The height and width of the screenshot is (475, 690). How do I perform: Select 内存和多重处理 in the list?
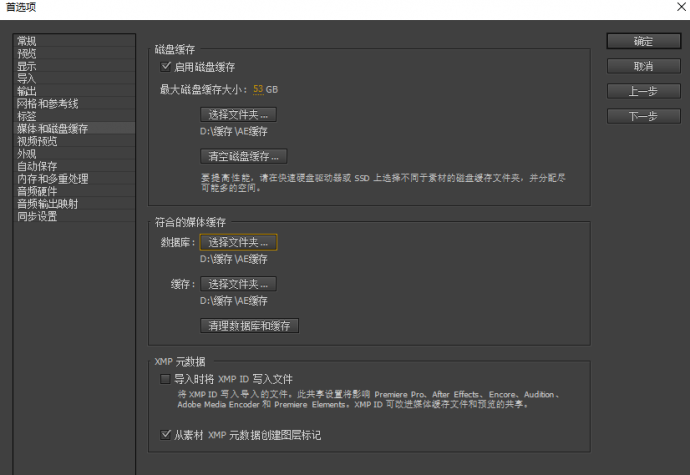[52, 178]
